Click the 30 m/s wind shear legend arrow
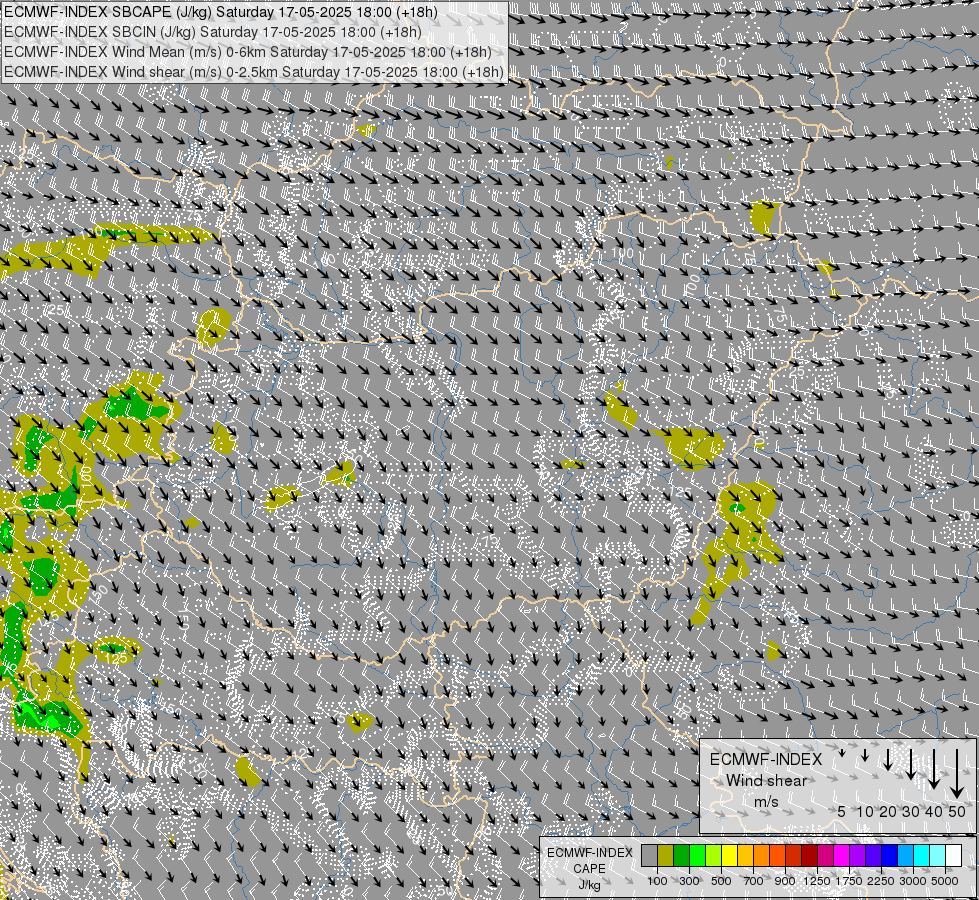Image resolution: width=979 pixels, height=900 pixels. point(911,764)
